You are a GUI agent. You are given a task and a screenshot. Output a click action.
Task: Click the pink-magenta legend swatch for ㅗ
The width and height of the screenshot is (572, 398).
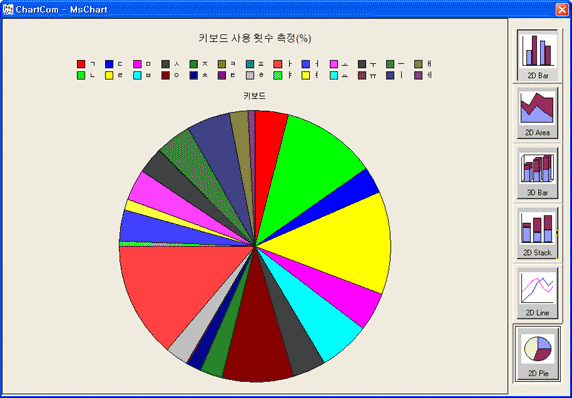click(x=334, y=64)
